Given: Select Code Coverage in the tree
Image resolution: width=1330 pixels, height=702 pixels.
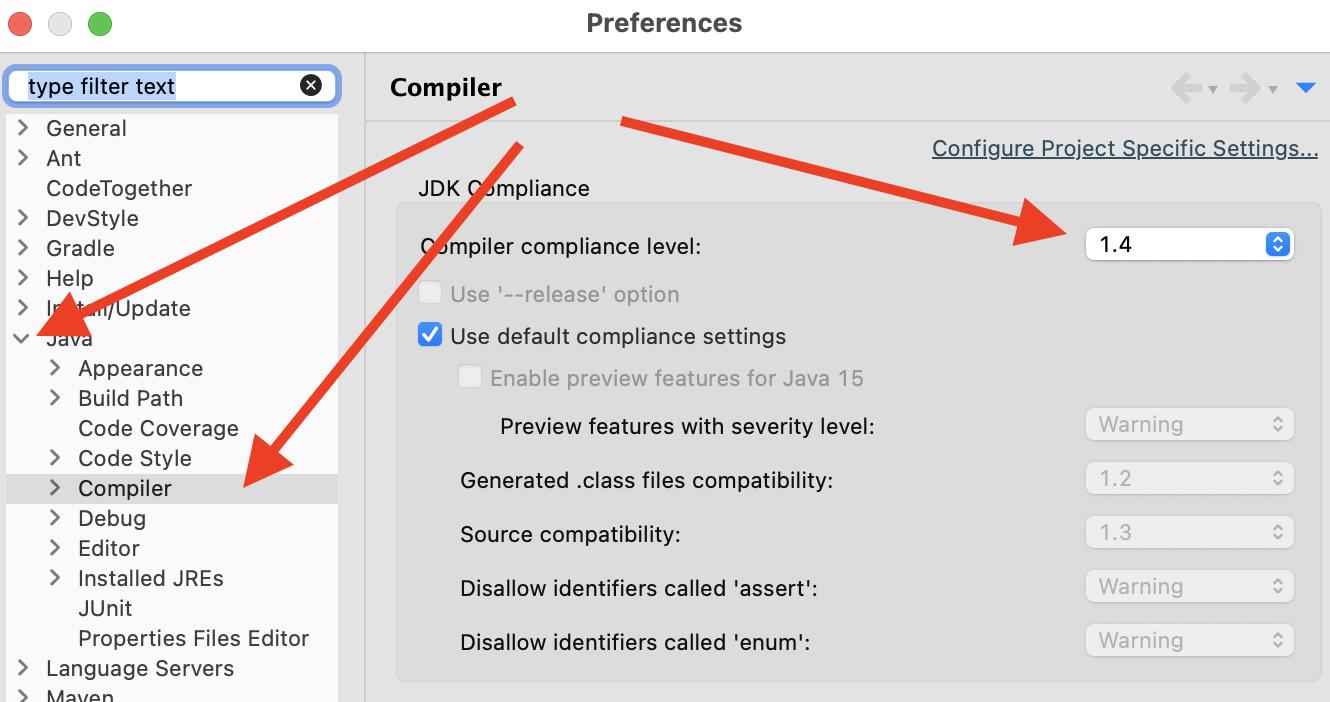Looking at the screenshot, I should pyautogui.click(x=158, y=428).
